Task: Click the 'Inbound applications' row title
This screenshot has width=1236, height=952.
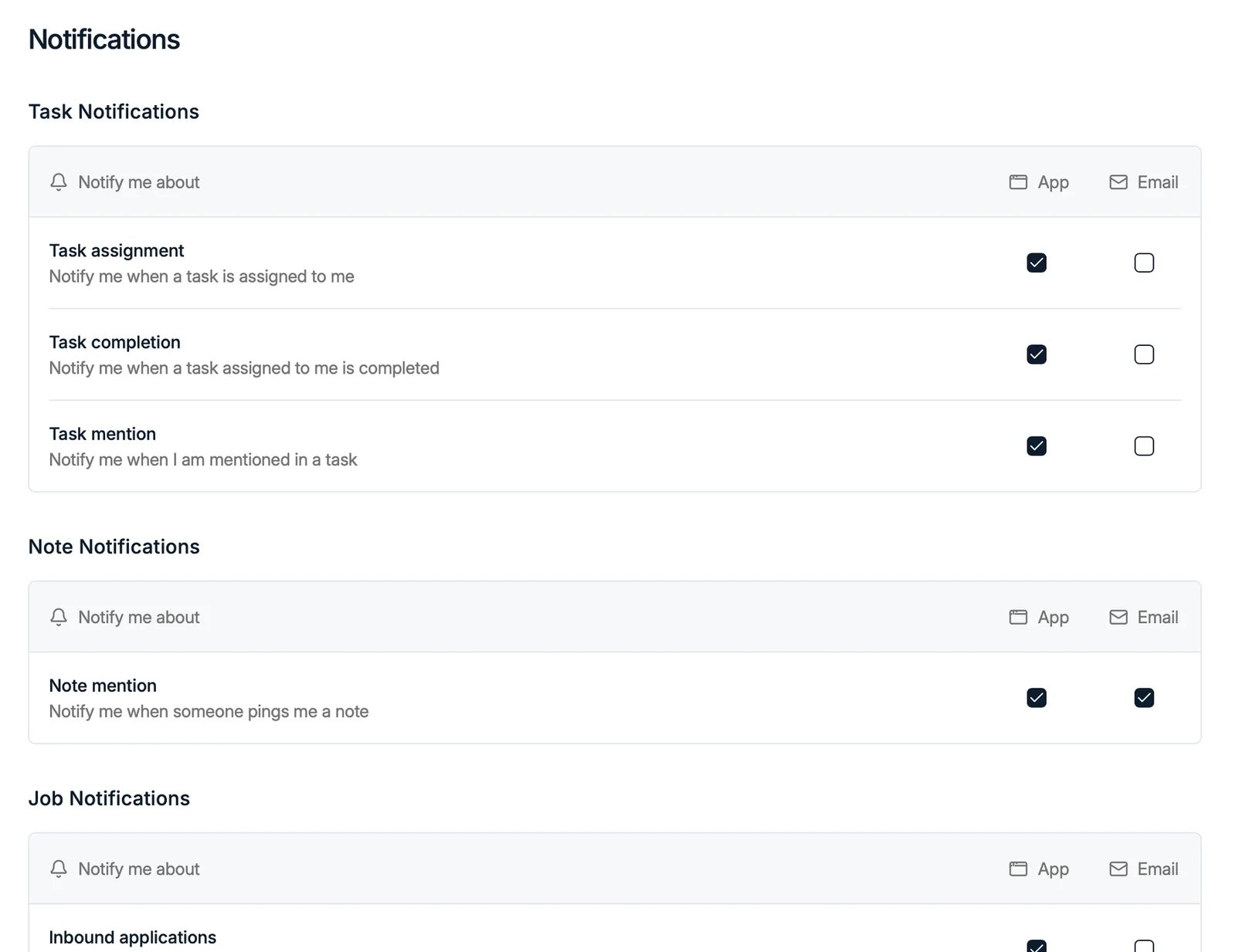Action: tap(133, 937)
